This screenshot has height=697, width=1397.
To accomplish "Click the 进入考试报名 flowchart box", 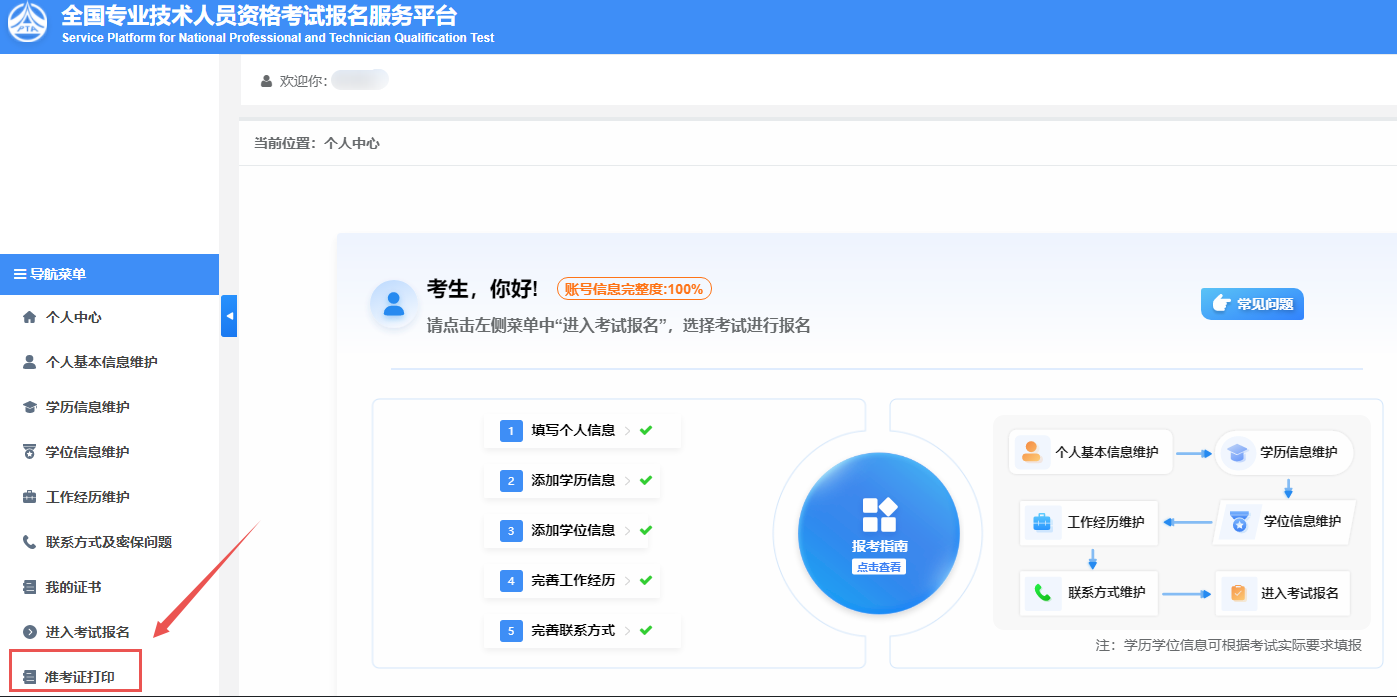I will [1284, 593].
